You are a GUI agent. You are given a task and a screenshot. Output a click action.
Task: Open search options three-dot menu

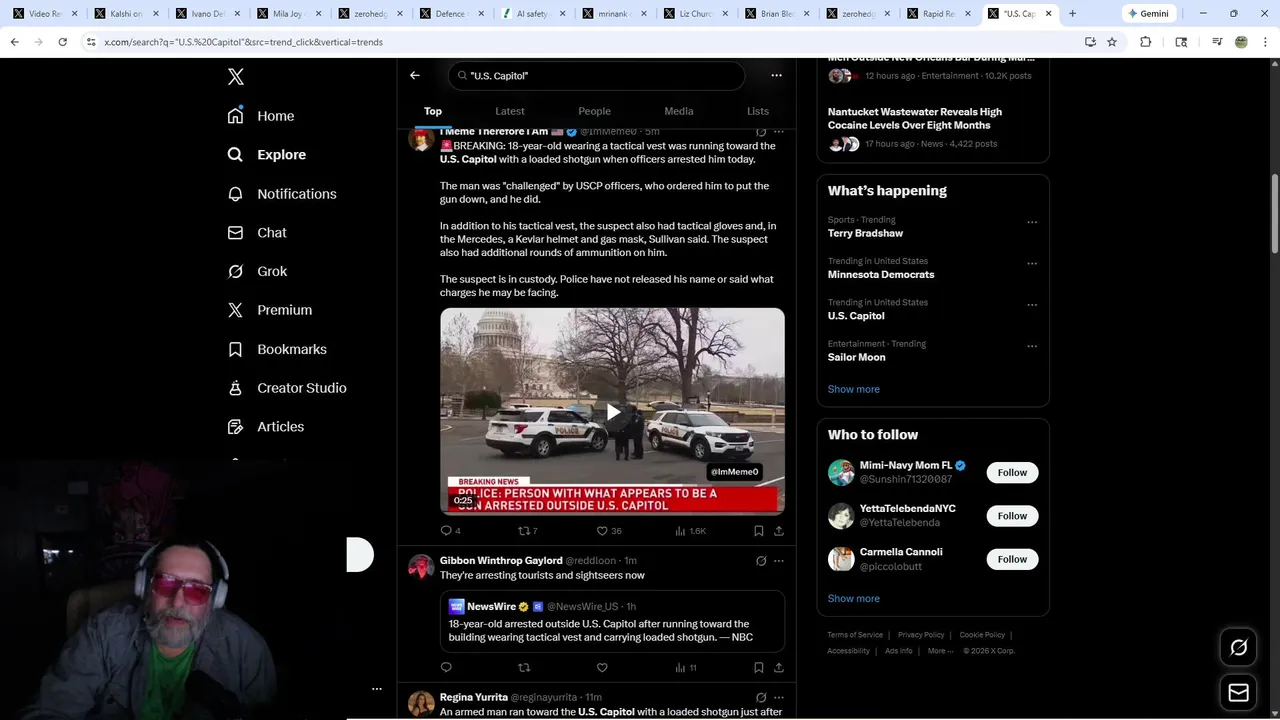776,75
